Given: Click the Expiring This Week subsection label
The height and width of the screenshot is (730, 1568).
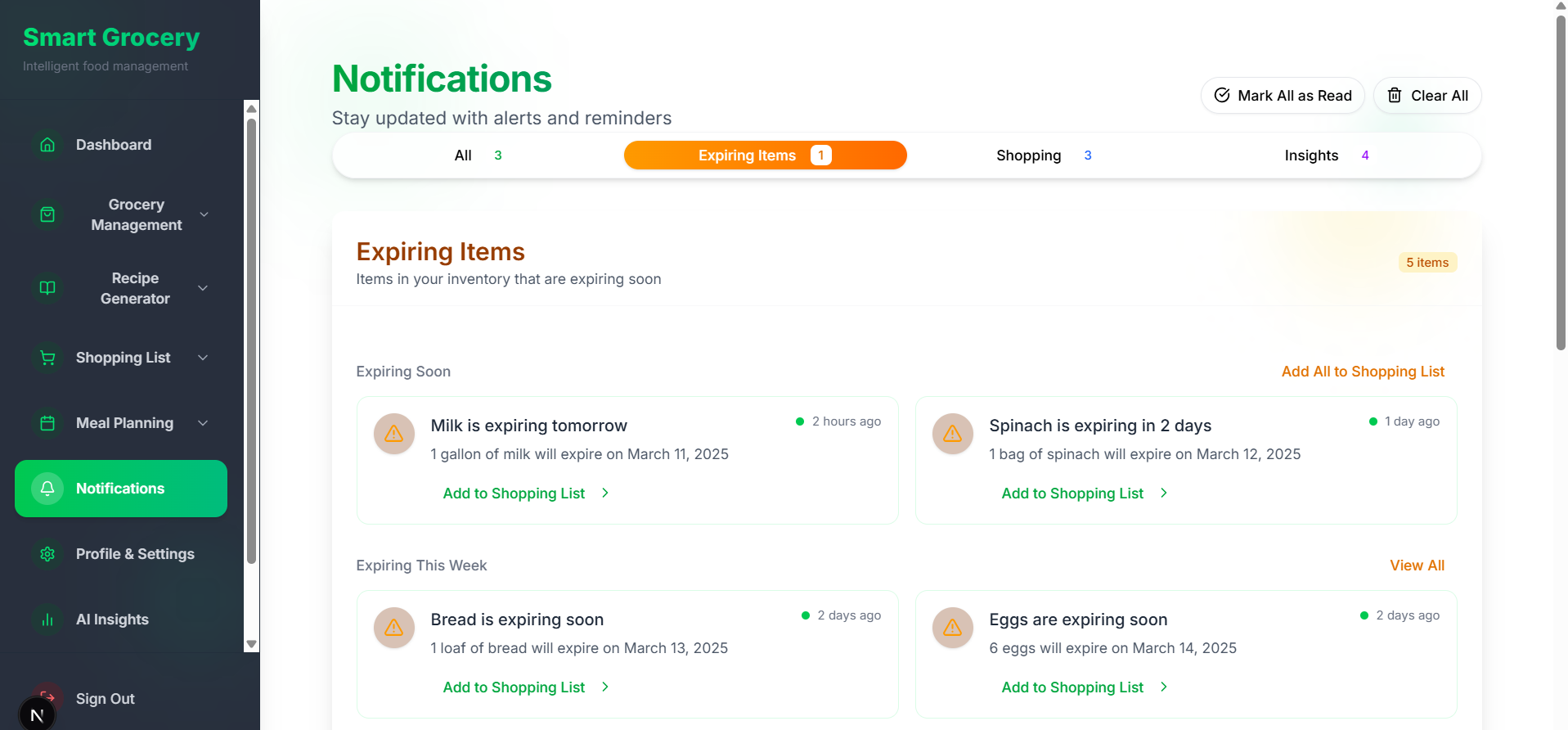Looking at the screenshot, I should pyautogui.click(x=421, y=566).
